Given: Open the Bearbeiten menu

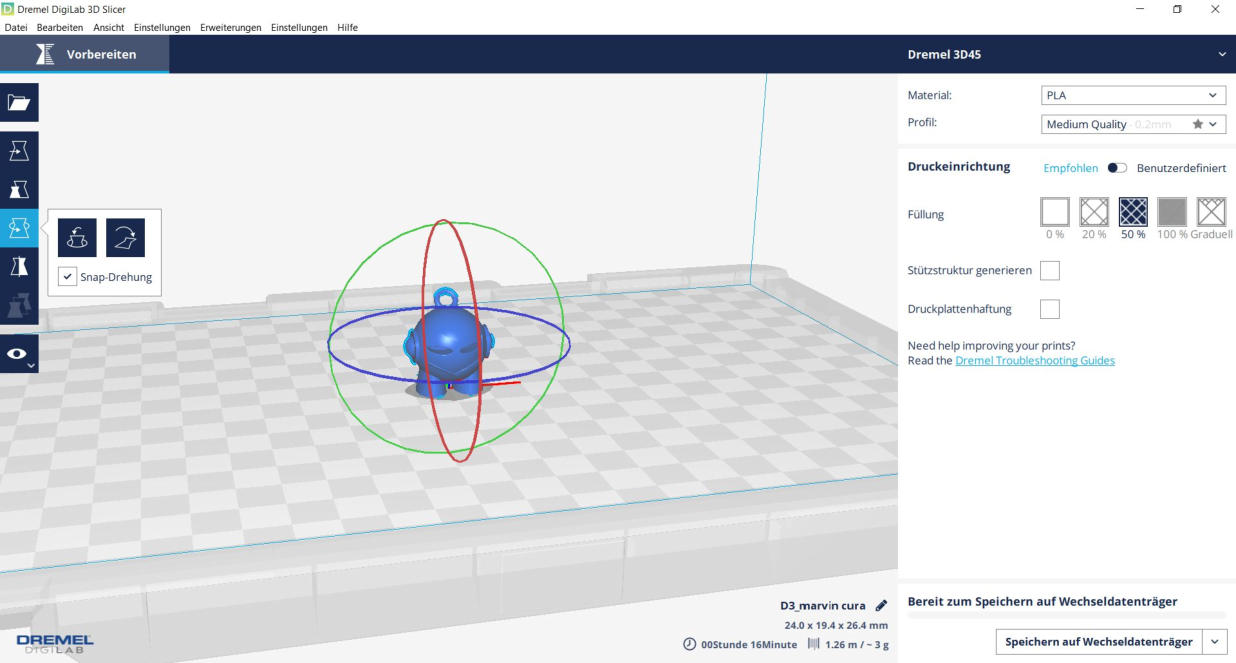Looking at the screenshot, I should [60, 27].
